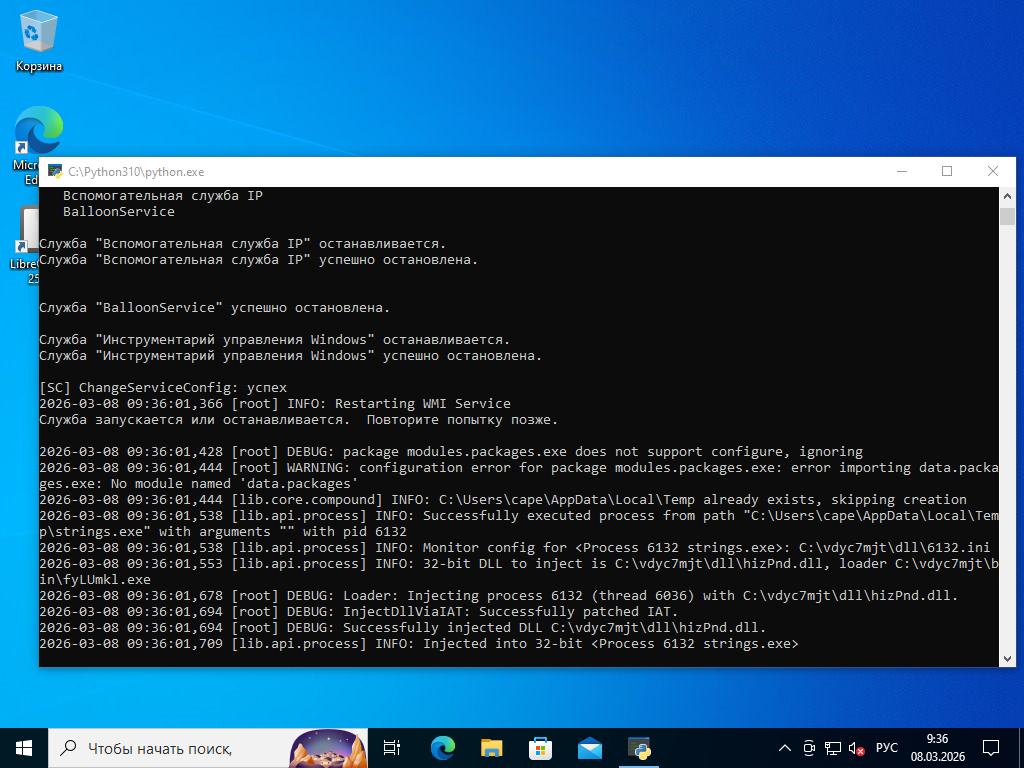Open the Mail app from the taskbar
The width and height of the screenshot is (1024, 768).
click(x=589, y=747)
